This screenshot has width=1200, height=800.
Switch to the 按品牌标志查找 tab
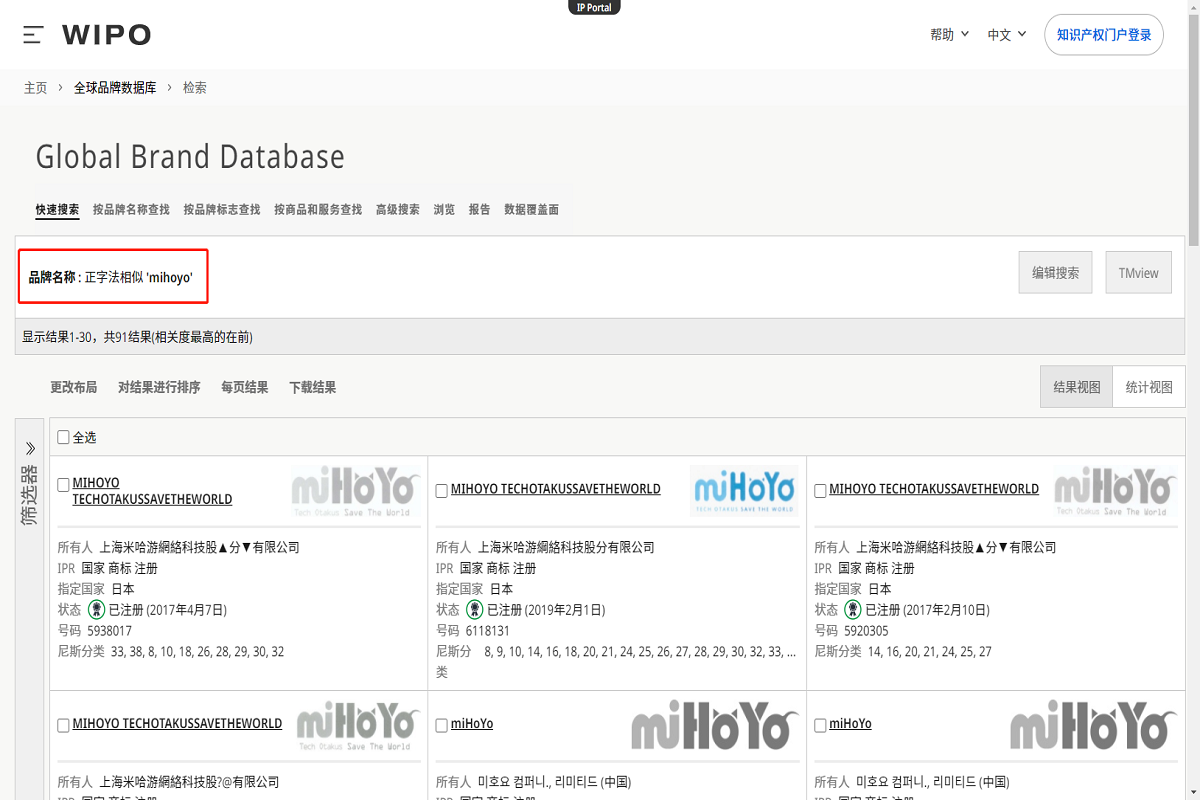tap(222, 210)
